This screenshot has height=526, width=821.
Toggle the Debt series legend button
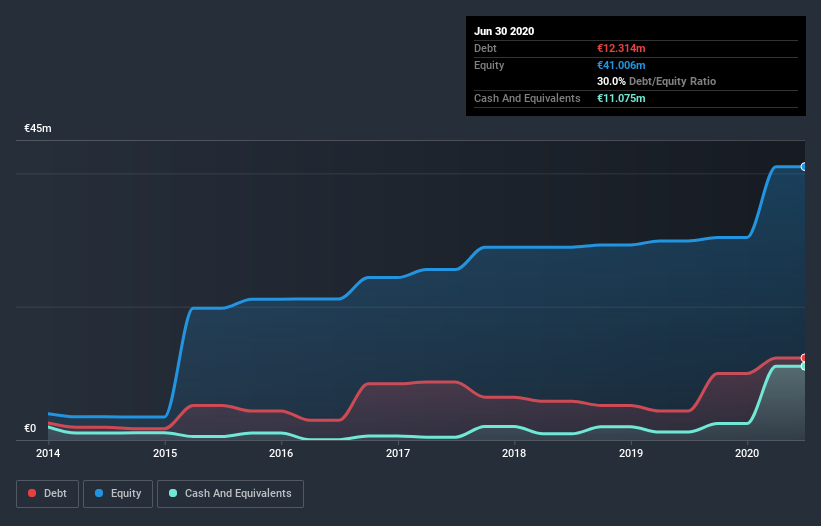point(47,494)
